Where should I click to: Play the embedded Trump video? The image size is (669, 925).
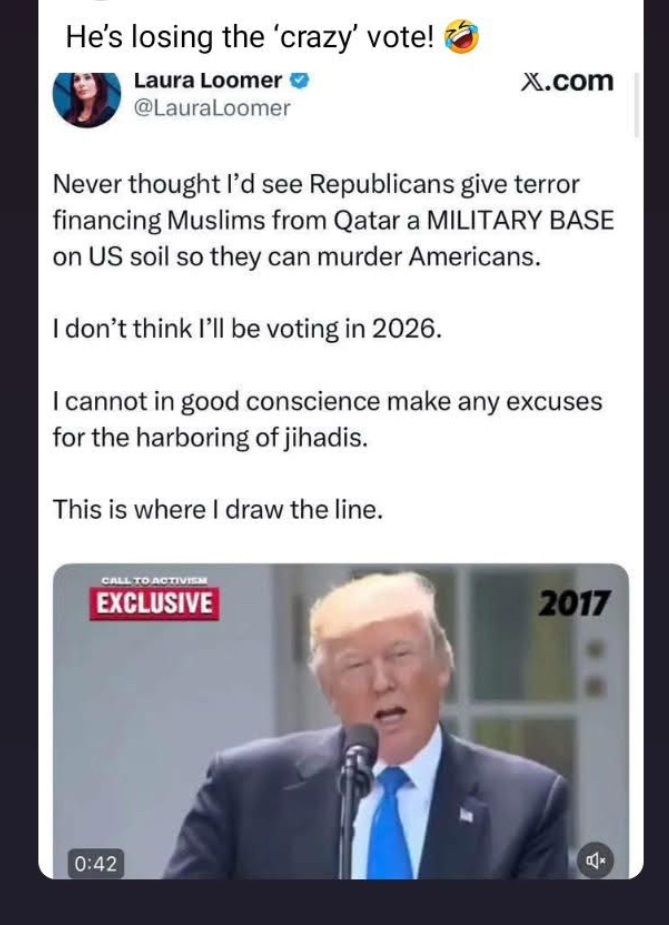coord(341,721)
